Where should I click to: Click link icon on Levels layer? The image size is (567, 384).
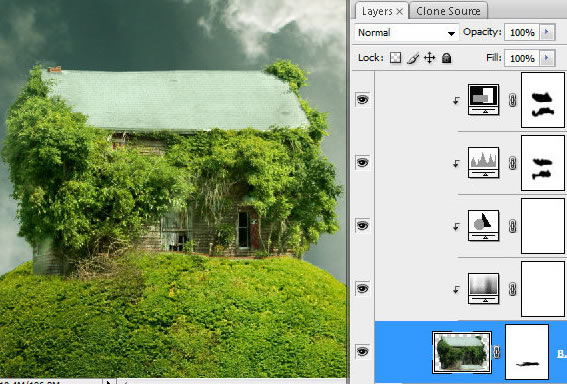click(512, 163)
